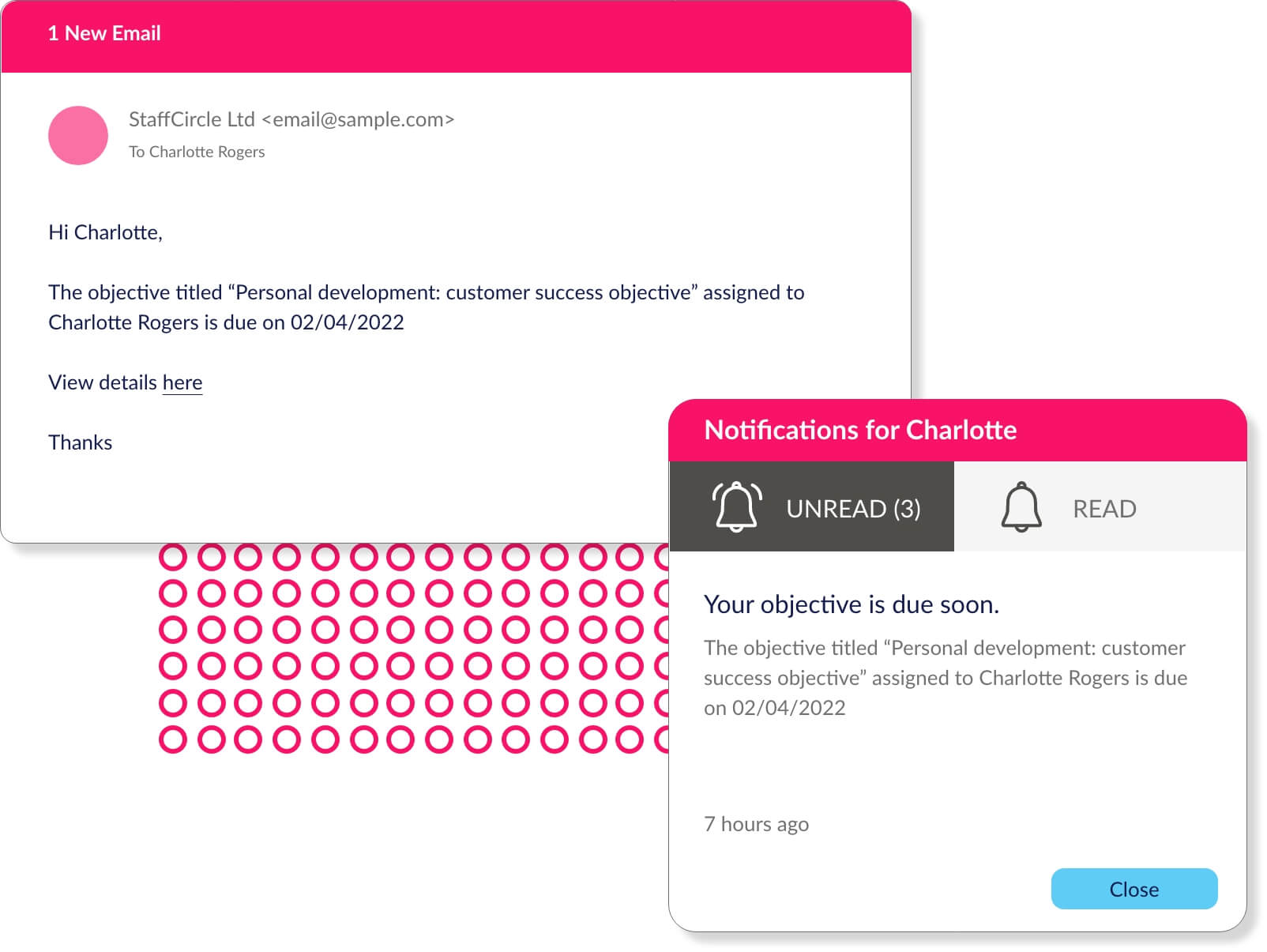Click 'View details' text in email
1267x952 pixels.
tap(103, 382)
